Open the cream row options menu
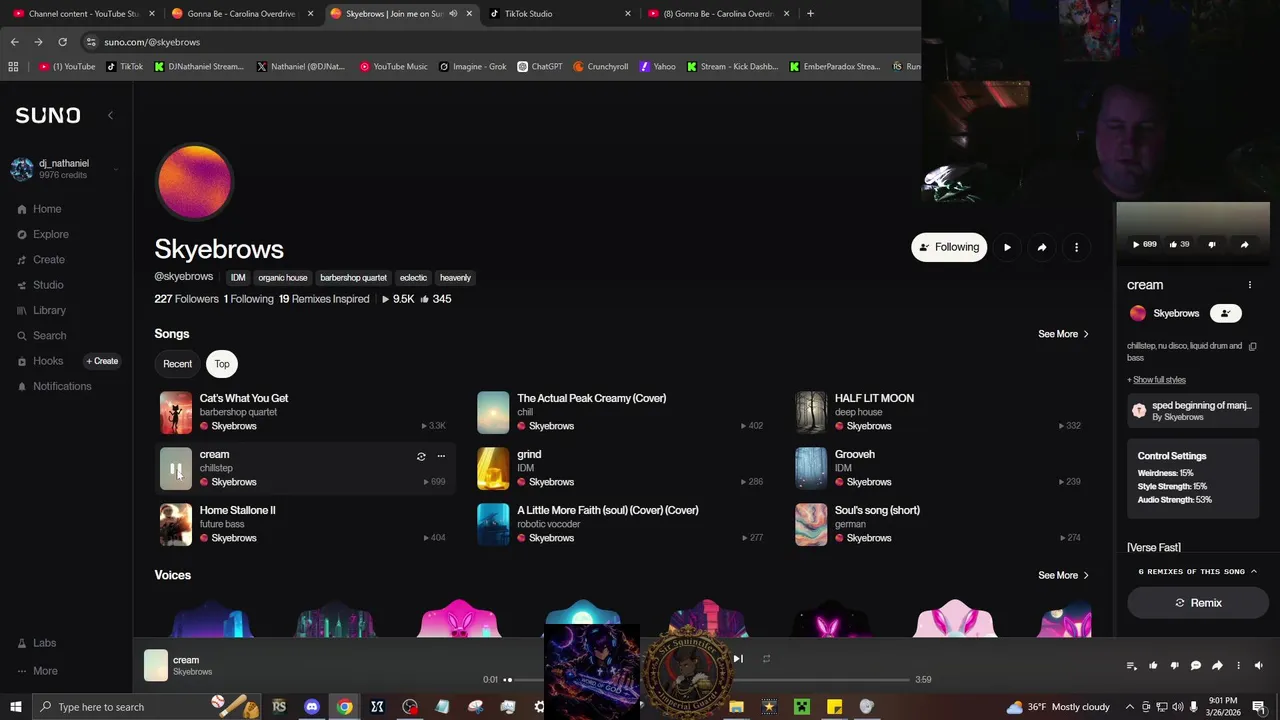Viewport: 1280px width, 720px height. (x=441, y=456)
